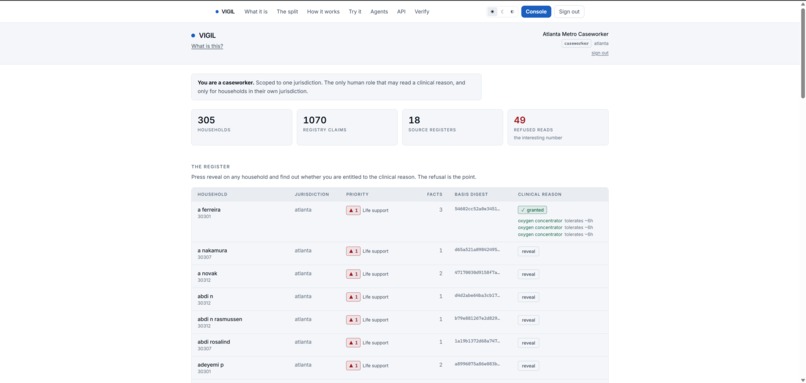Reveal clinical reason for abdi rosalind
This screenshot has height=383, width=806.
(x=528, y=343)
